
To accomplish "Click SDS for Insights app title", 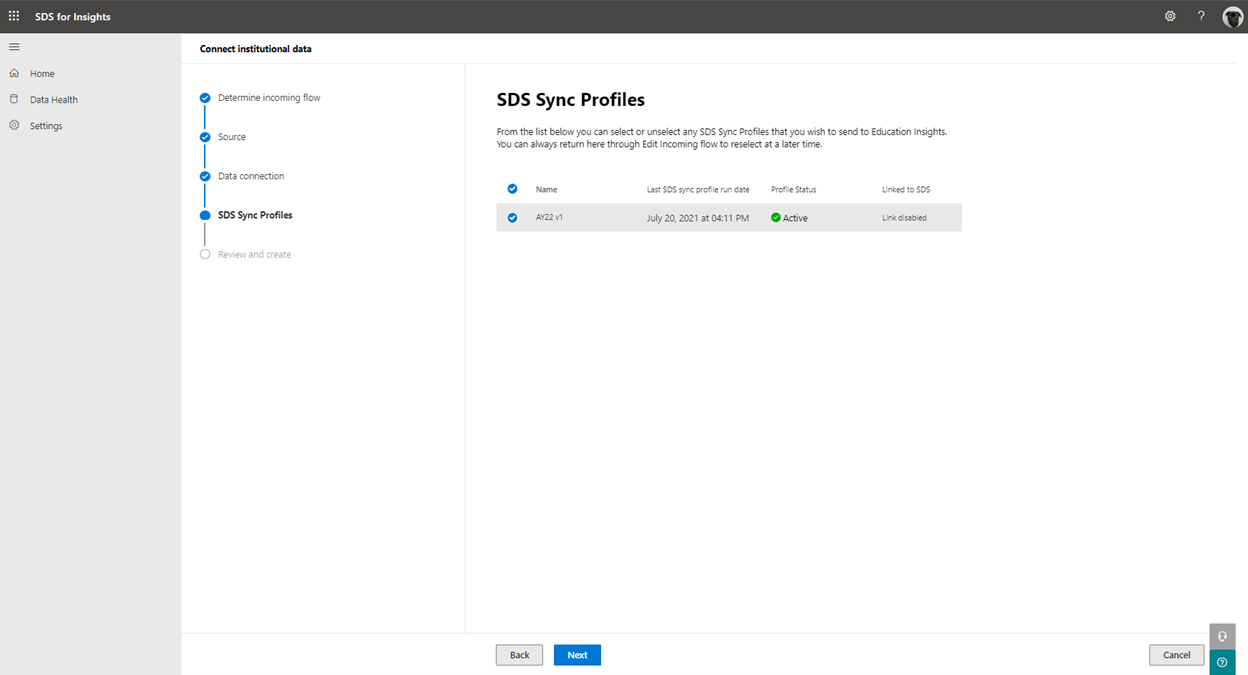I will pos(73,17).
